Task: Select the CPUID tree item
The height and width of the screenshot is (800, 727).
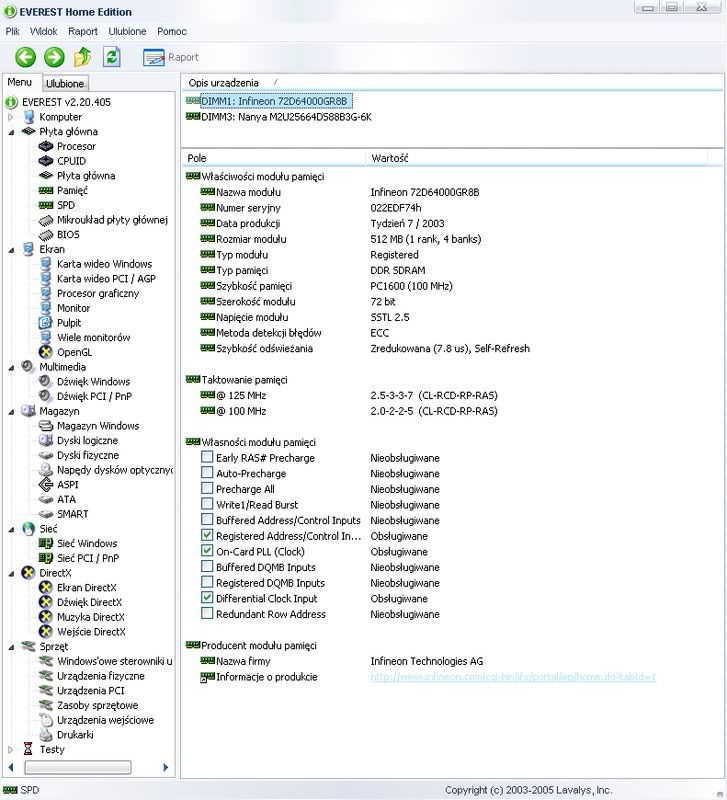Action: tap(71, 161)
